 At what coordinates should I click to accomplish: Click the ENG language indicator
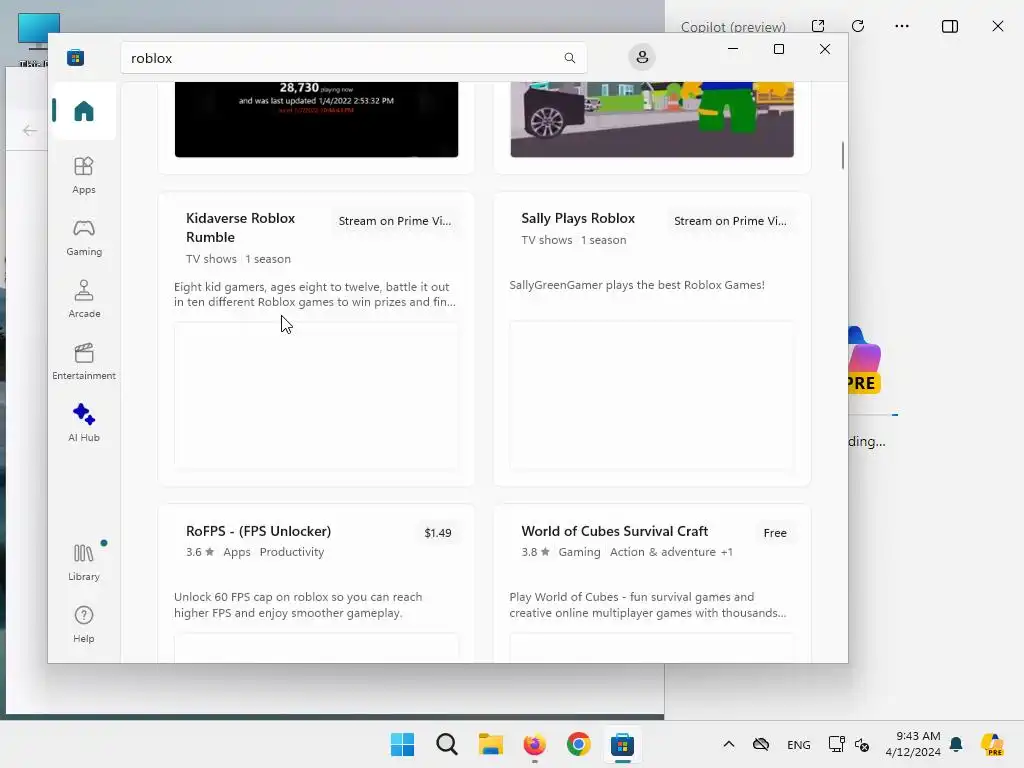(x=799, y=744)
